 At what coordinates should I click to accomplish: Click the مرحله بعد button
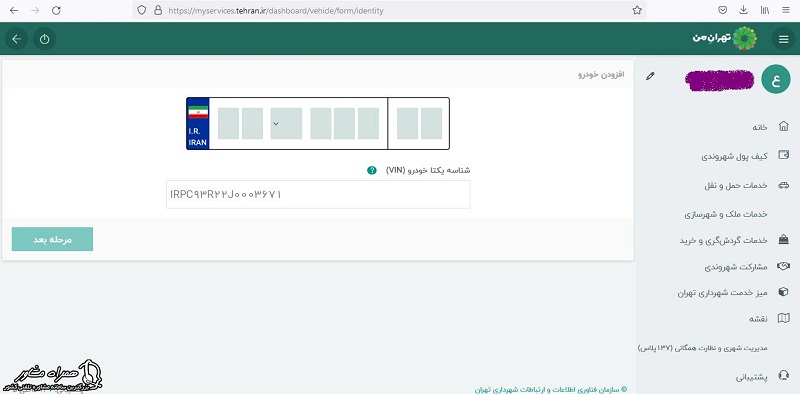[x=52, y=239]
